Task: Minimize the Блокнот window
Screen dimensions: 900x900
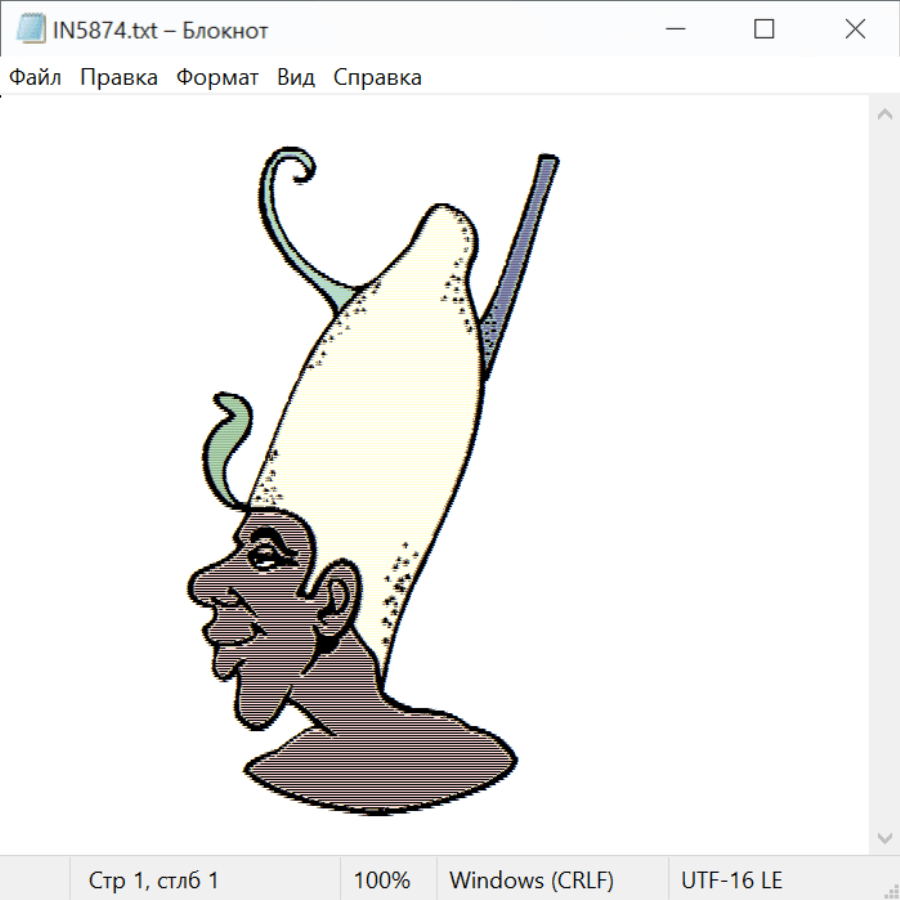Action: click(x=673, y=30)
